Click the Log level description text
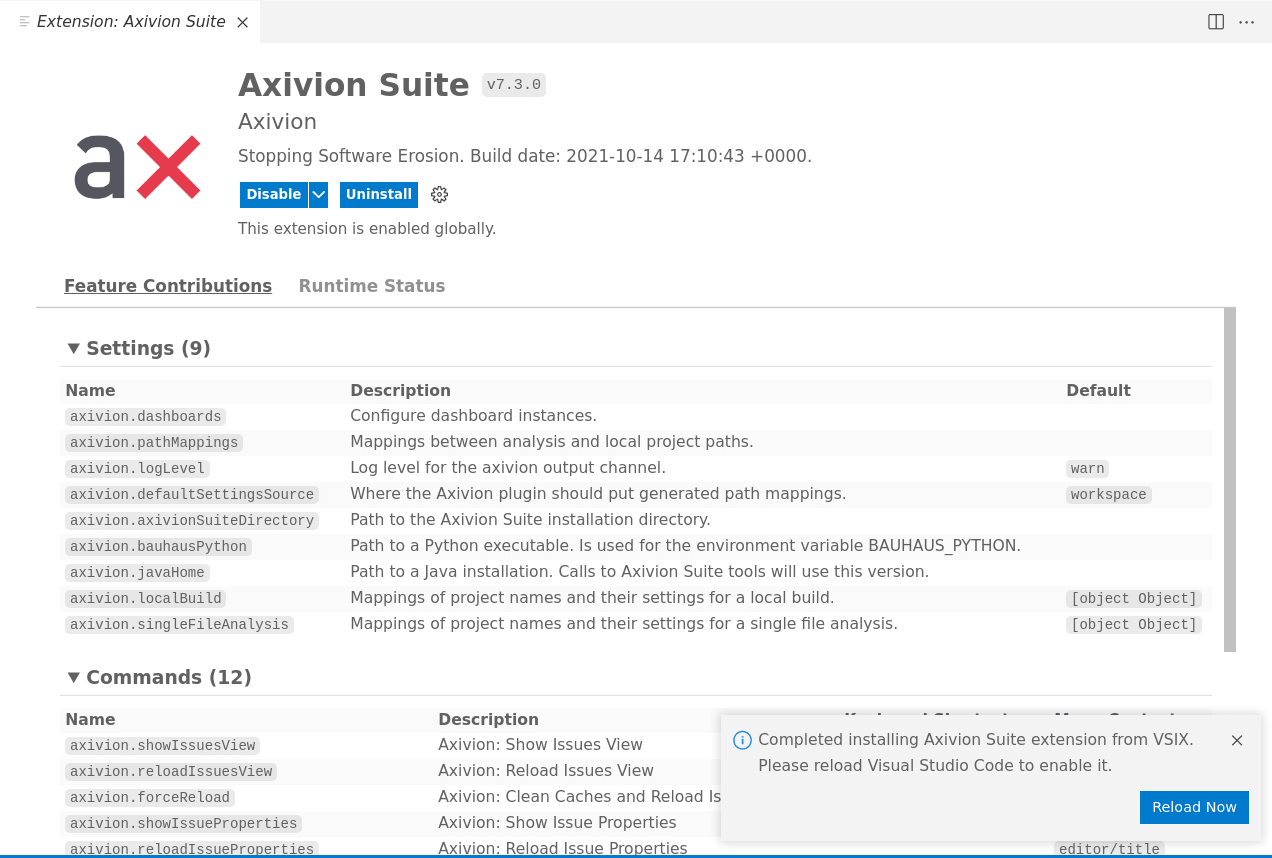The width and height of the screenshot is (1272, 858). 508,468
